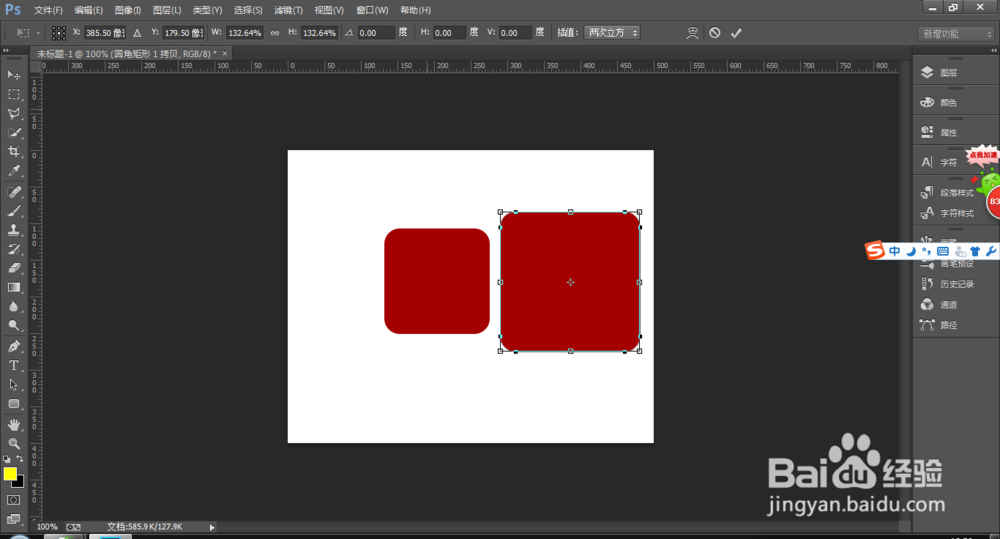The height and width of the screenshot is (539, 1000).
Task: Open the 选择(S) menu
Action: [x=248, y=10]
